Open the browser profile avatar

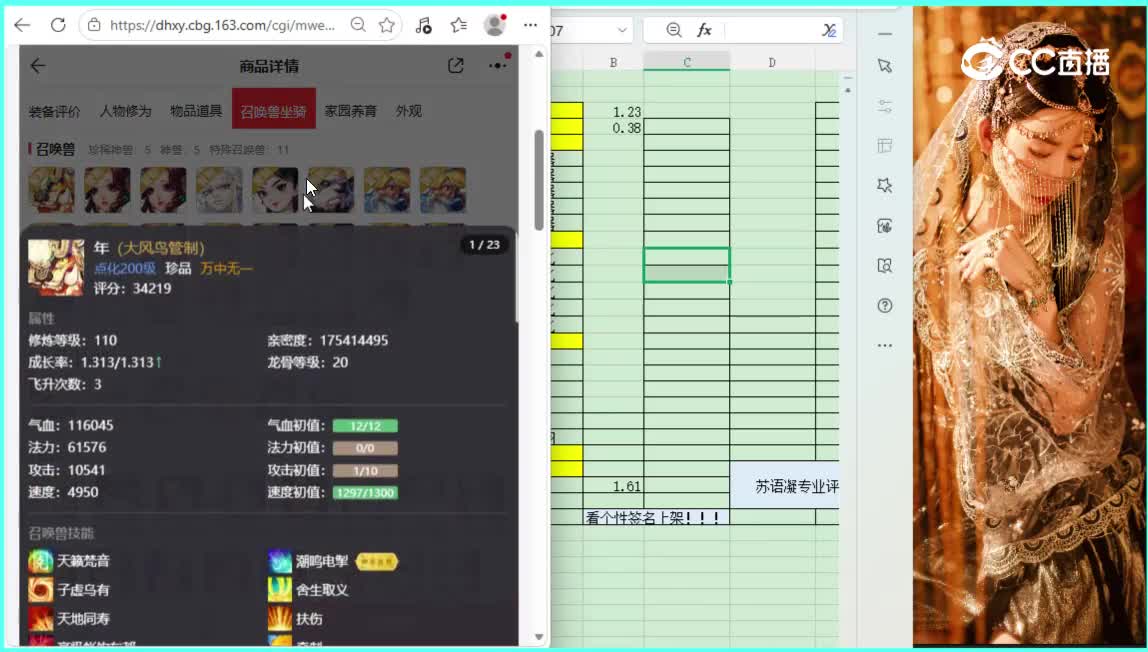click(x=496, y=25)
